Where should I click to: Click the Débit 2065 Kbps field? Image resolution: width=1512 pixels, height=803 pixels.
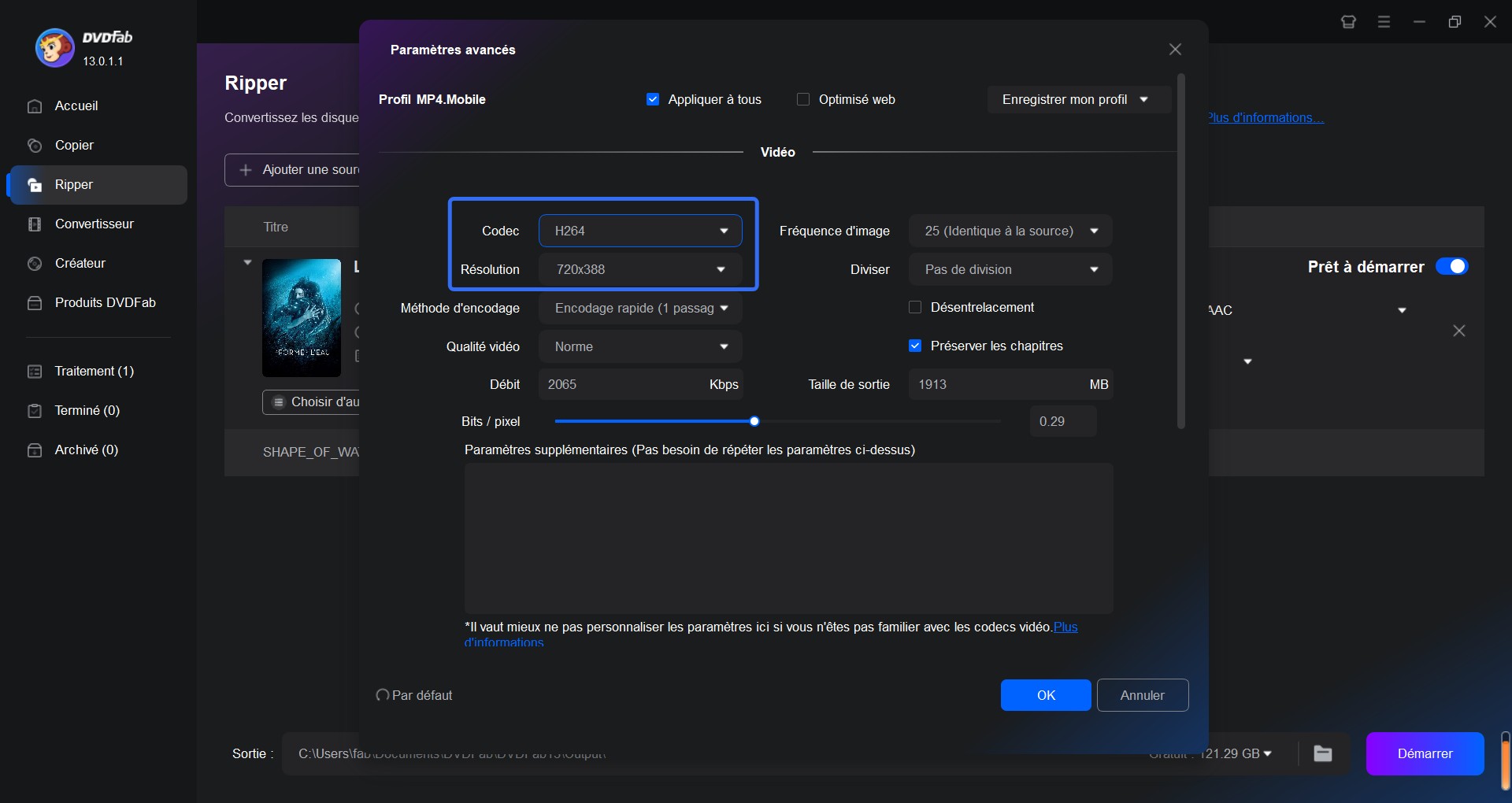coord(640,384)
